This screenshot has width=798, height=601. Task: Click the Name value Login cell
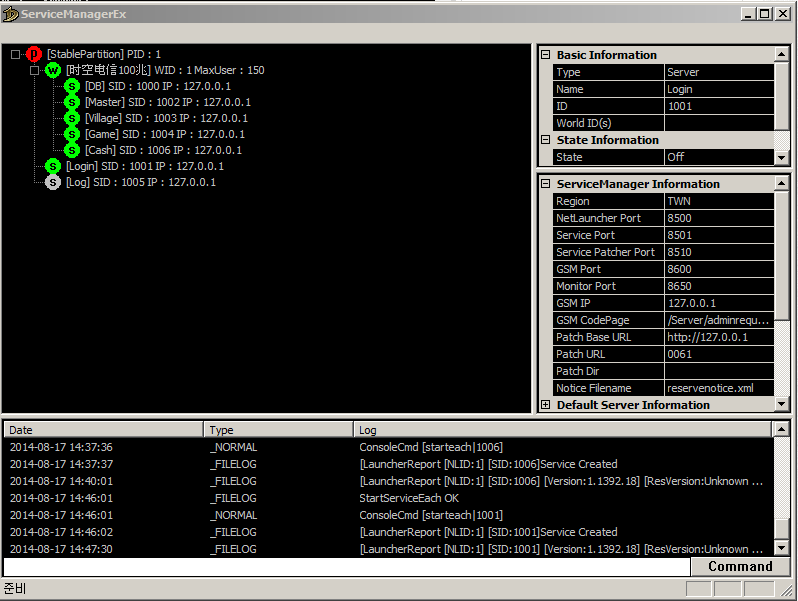719,89
